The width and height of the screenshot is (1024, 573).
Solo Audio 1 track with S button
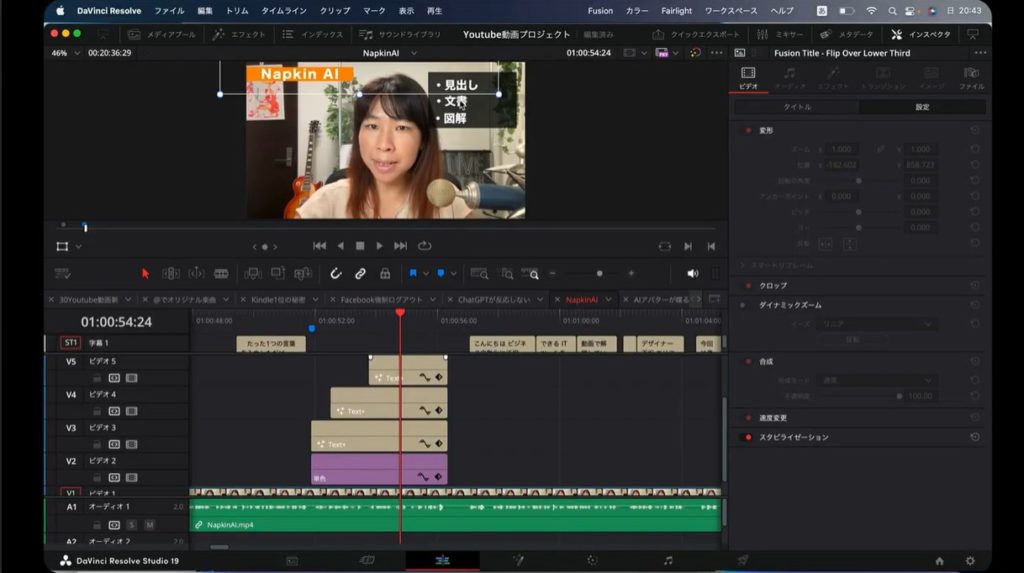click(x=131, y=524)
